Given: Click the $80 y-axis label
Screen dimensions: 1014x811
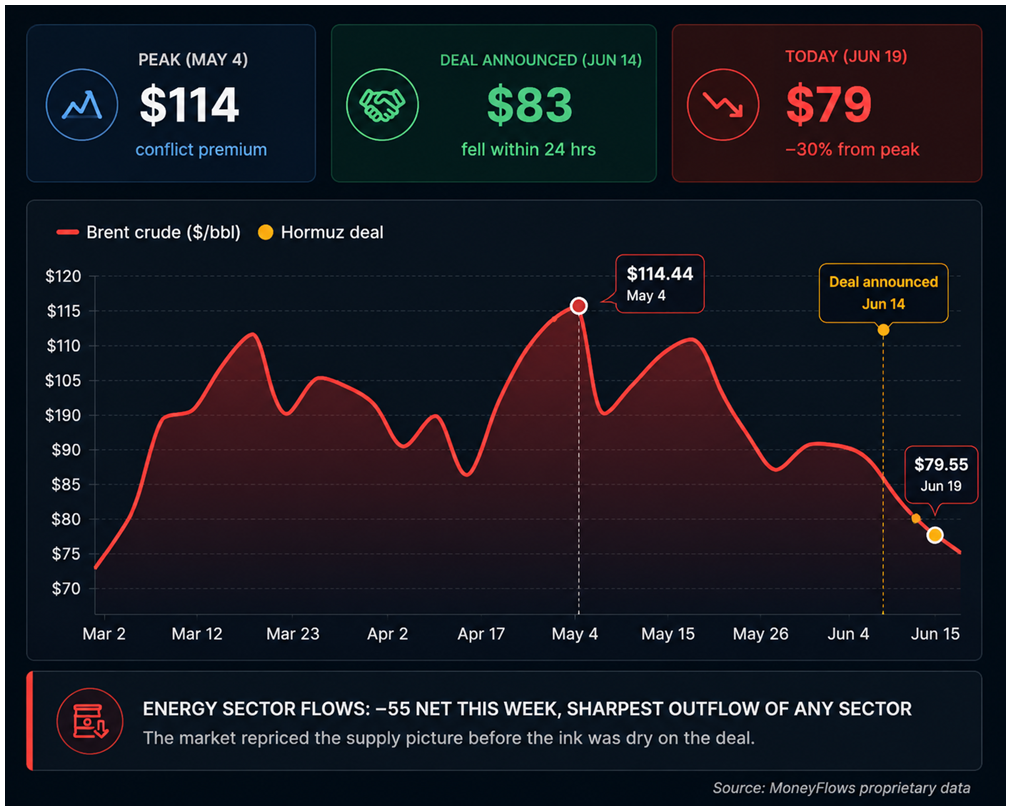Looking at the screenshot, I should (x=66, y=519).
